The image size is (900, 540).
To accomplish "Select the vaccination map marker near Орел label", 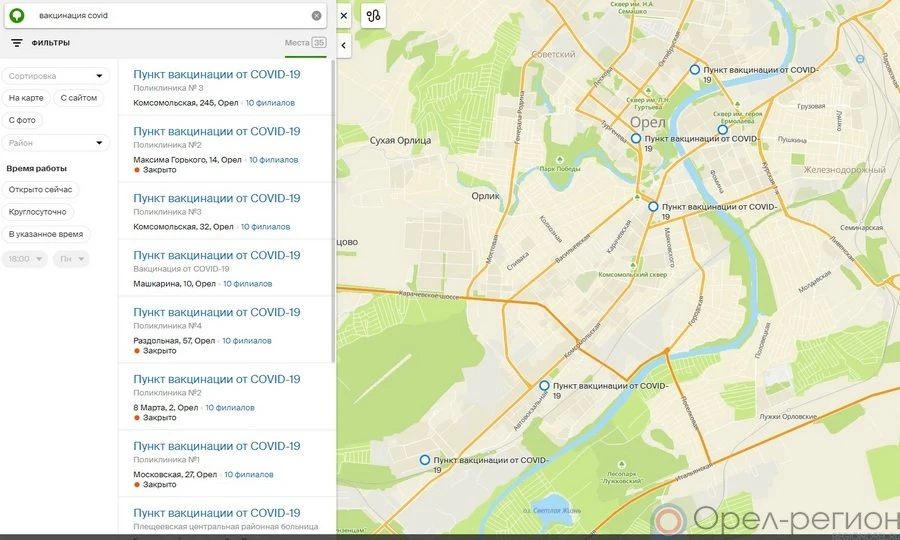I will click(x=635, y=139).
